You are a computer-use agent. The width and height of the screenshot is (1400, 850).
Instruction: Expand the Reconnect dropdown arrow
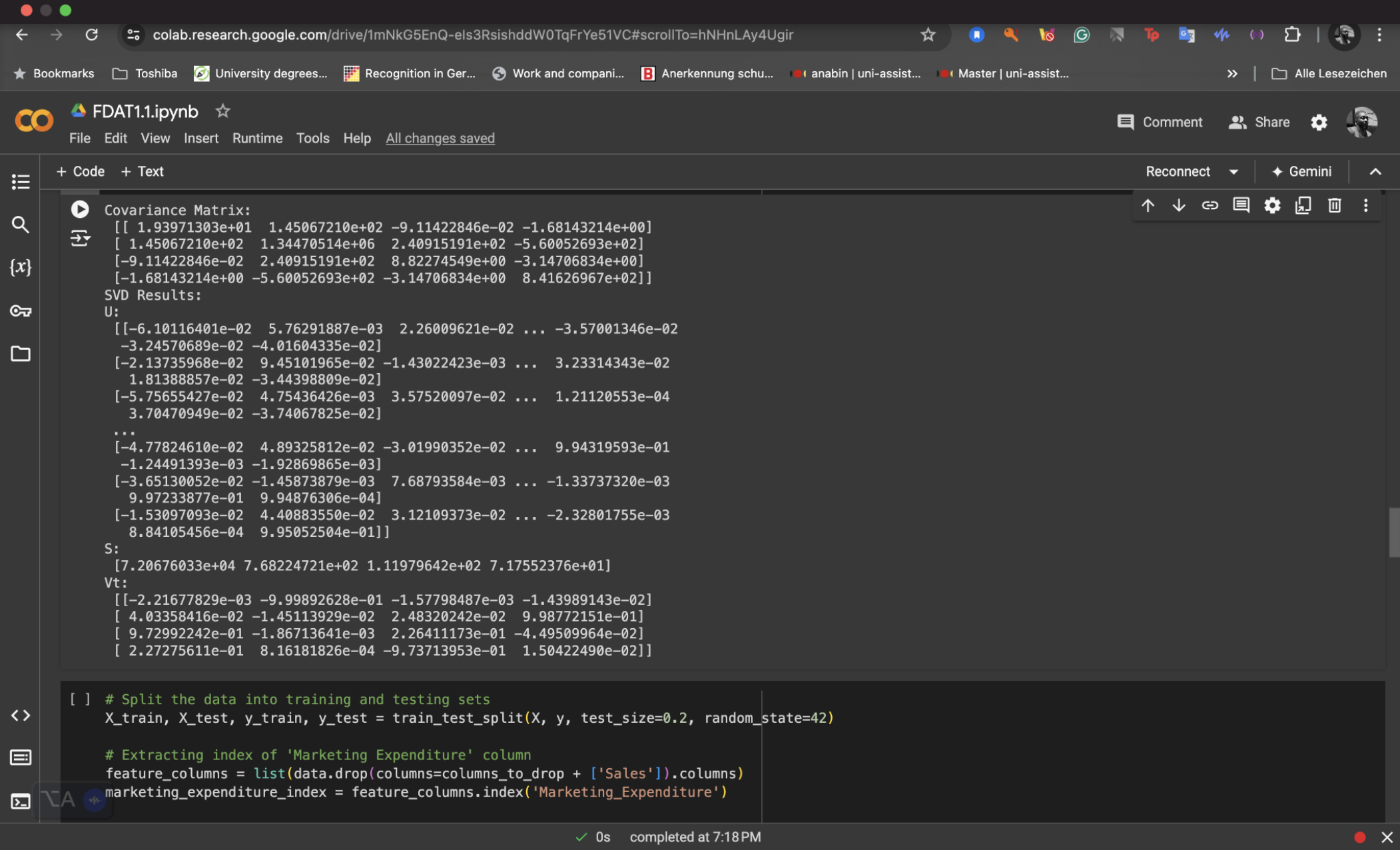pyautogui.click(x=1233, y=172)
